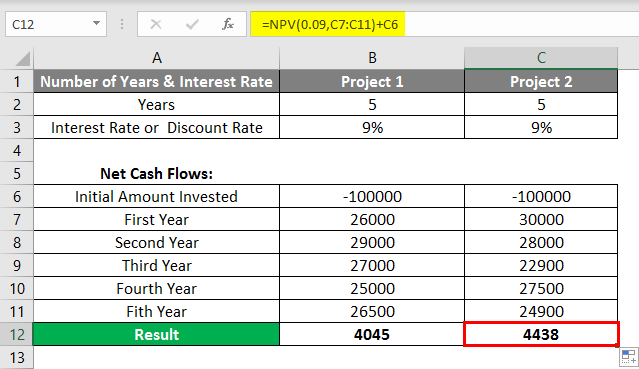Select Project 2 years value 5
This screenshot has width=639, height=369.
(x=541, y=104)
